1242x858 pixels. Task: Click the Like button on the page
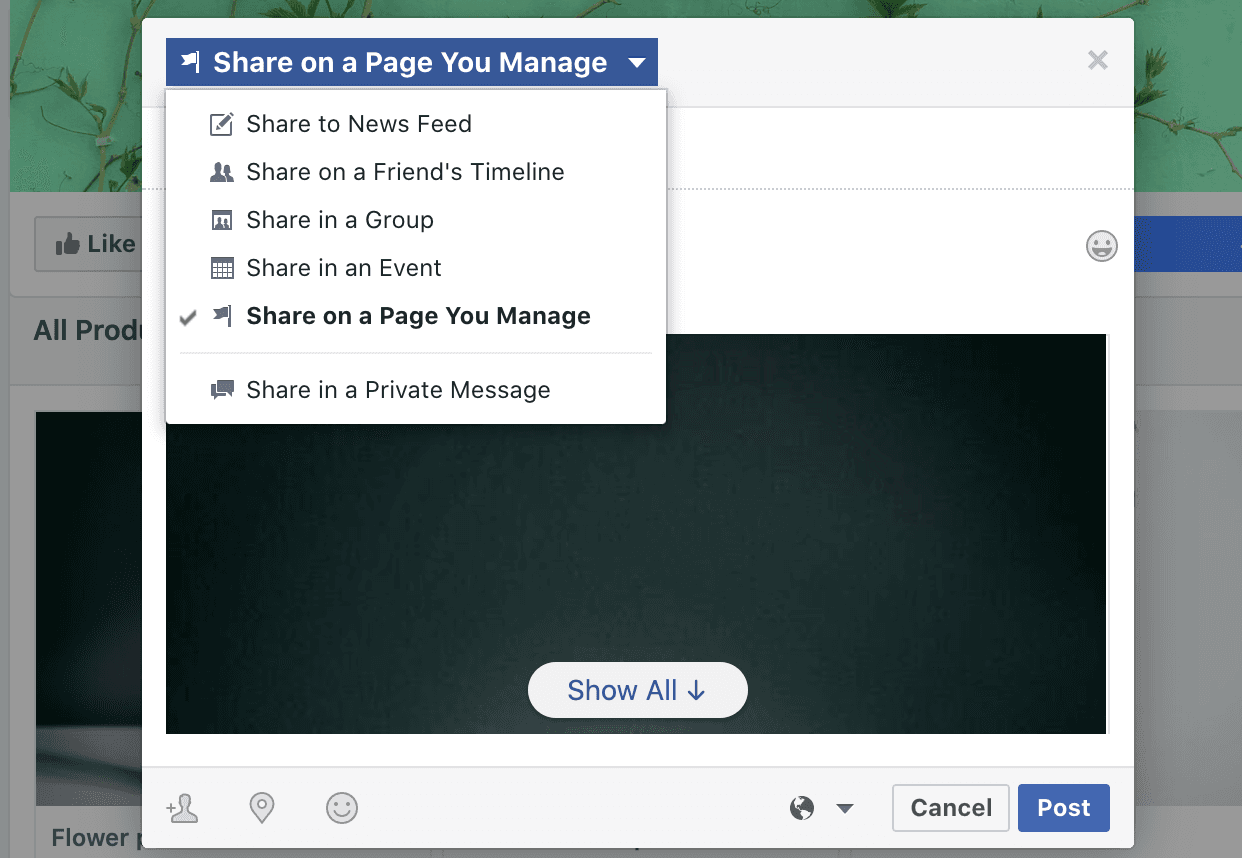(x=95, y=244)
